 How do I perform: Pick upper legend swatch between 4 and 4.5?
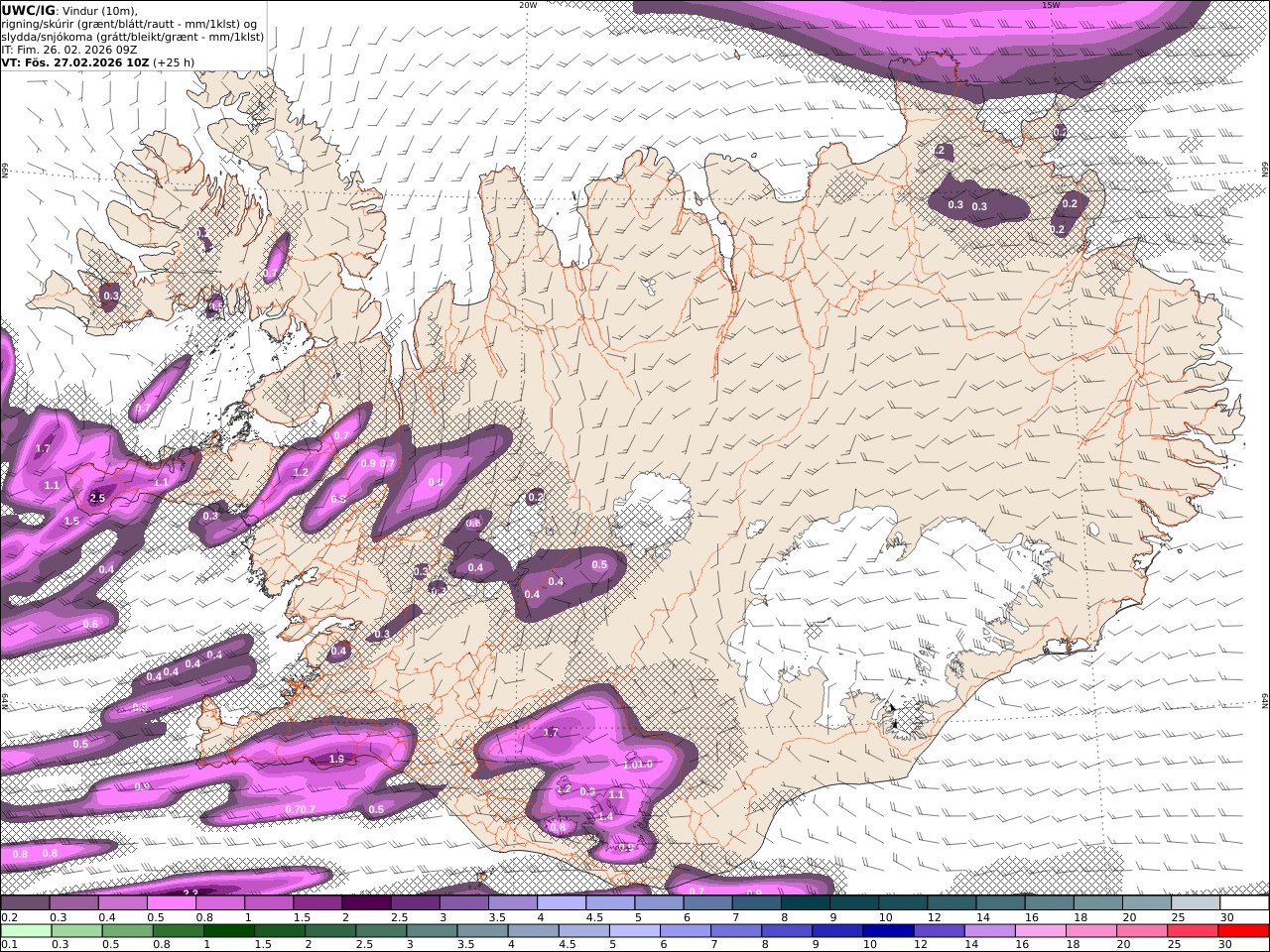[x=562, y=902]
